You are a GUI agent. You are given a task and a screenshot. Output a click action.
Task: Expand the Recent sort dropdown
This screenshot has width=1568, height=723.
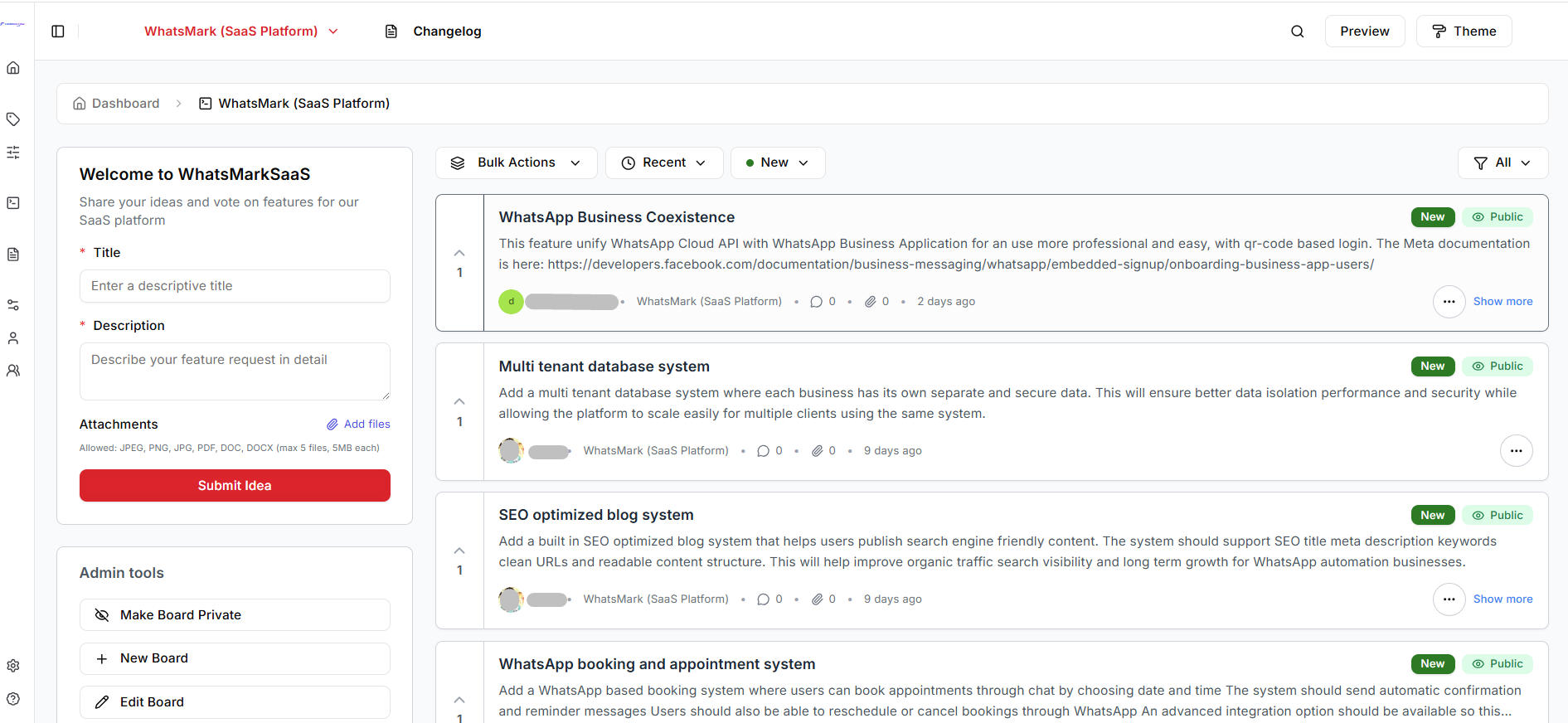click(664, 163)
